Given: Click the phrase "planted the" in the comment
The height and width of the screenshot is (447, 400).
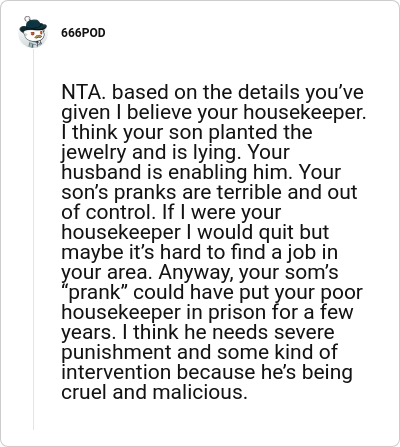Looking at the screenshot, I should [x=260, y=132].
